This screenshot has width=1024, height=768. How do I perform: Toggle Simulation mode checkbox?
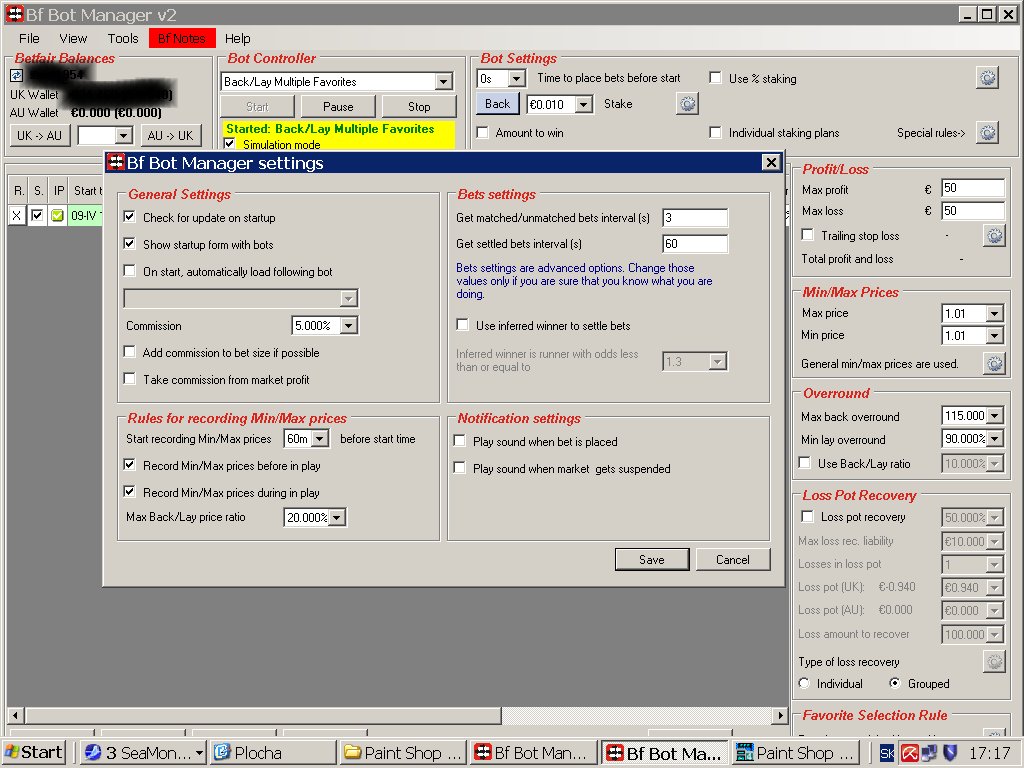tap(230, 144)
